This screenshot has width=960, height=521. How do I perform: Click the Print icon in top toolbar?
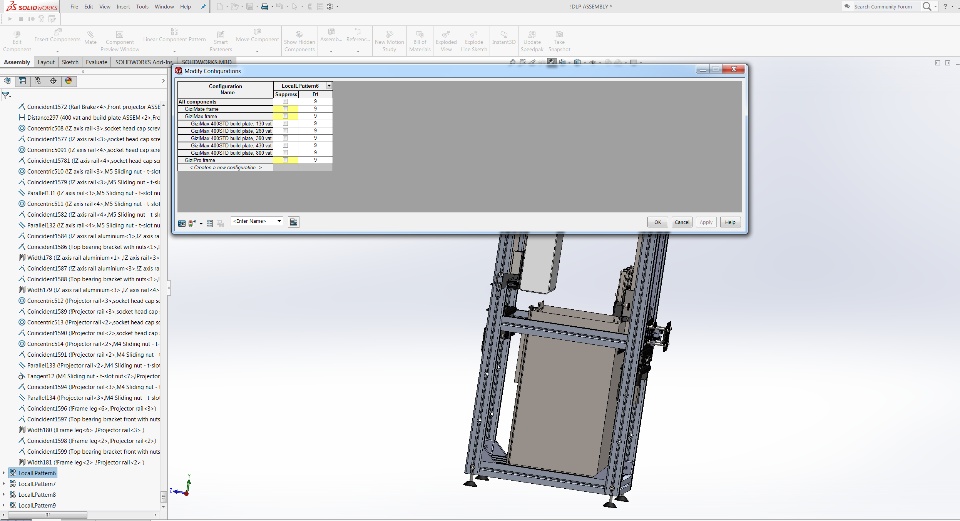pyautogui.click(x=264, y=7)
